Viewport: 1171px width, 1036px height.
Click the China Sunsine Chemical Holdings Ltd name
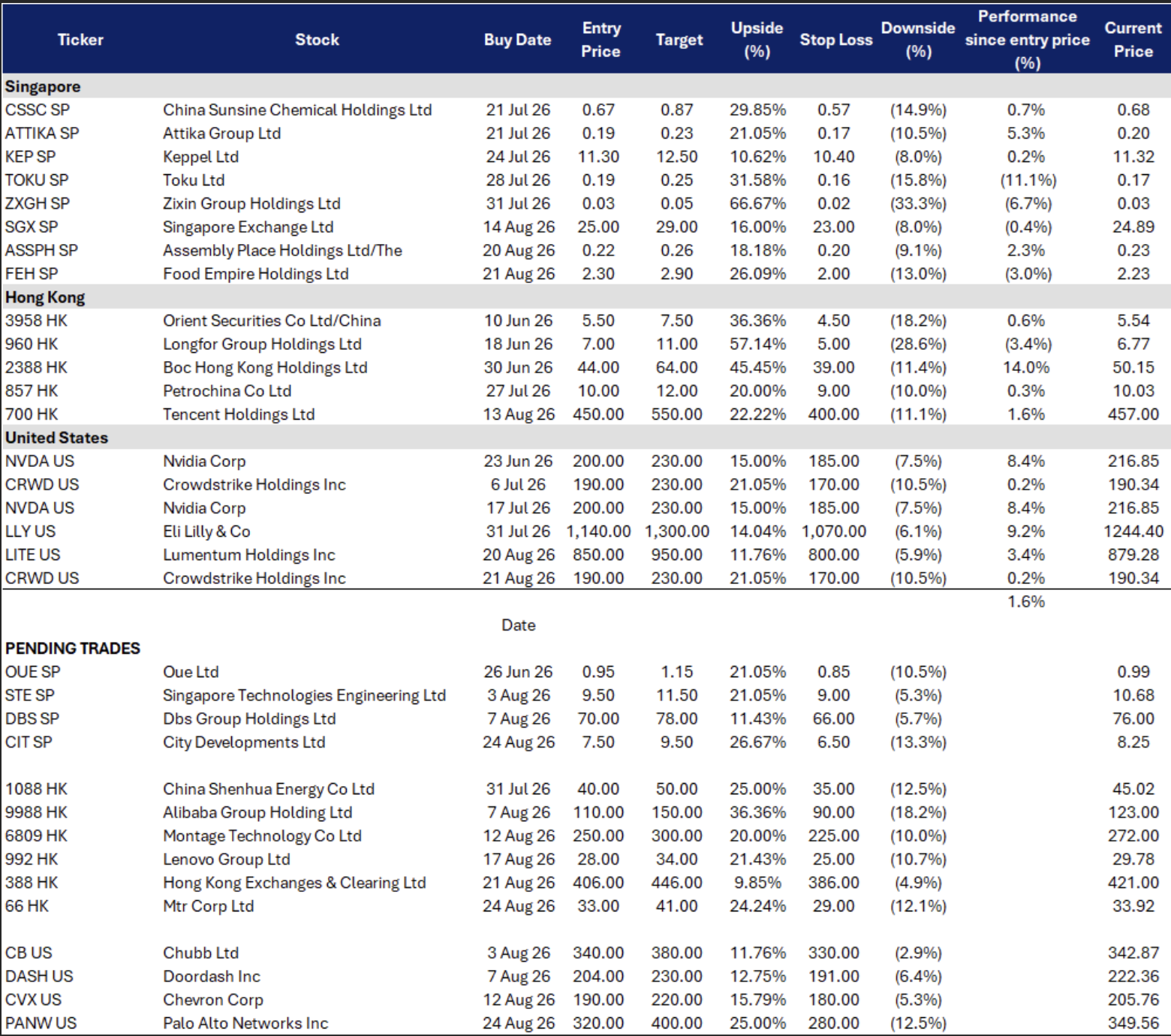point(297,110)
